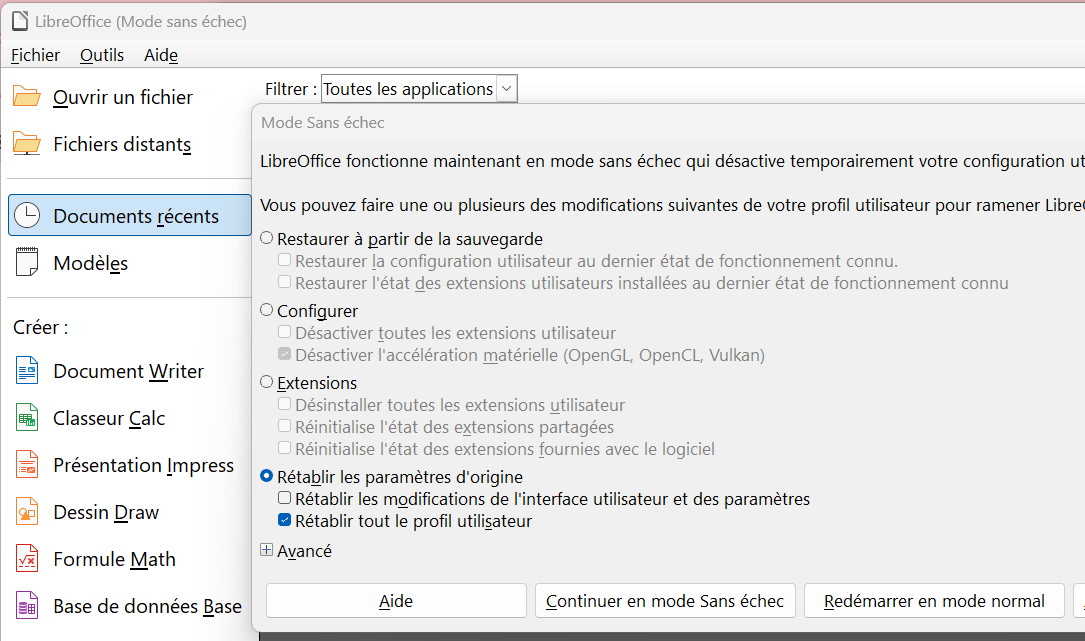Create a new Base de données Base
This screenshot has width=1085, height=641.
(x=147, y=606)
